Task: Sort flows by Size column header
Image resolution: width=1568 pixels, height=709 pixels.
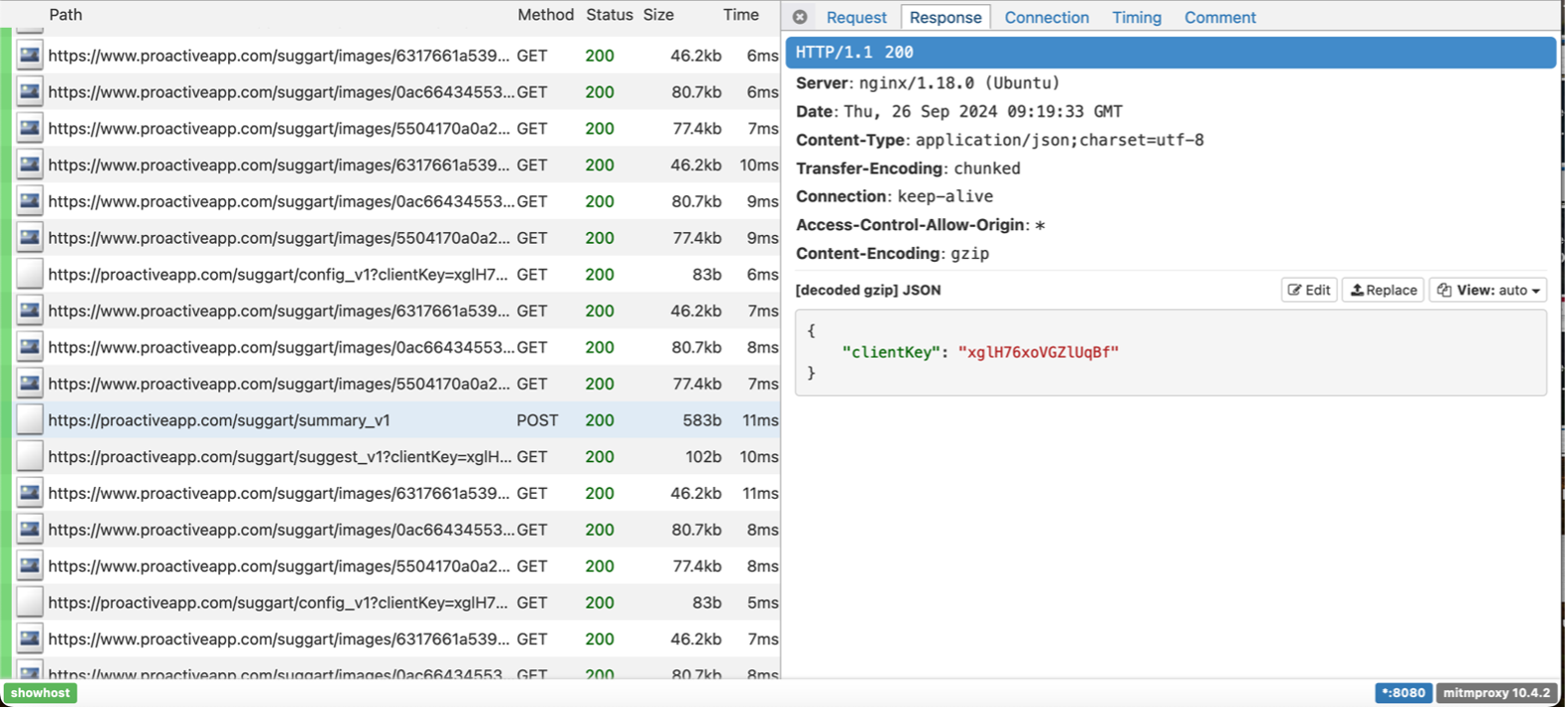Action: point(658,15)
